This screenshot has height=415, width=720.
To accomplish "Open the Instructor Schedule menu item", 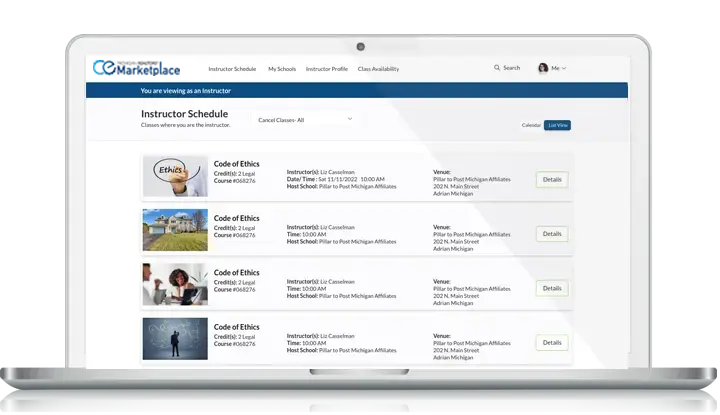I will (232, 69).
